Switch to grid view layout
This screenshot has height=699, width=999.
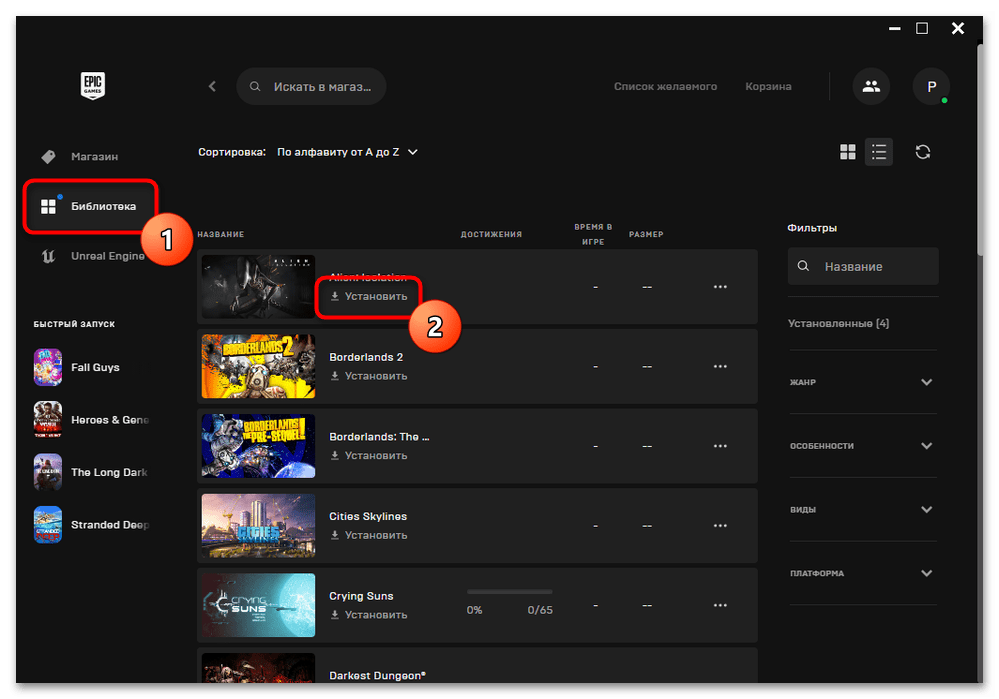[848, 152]
